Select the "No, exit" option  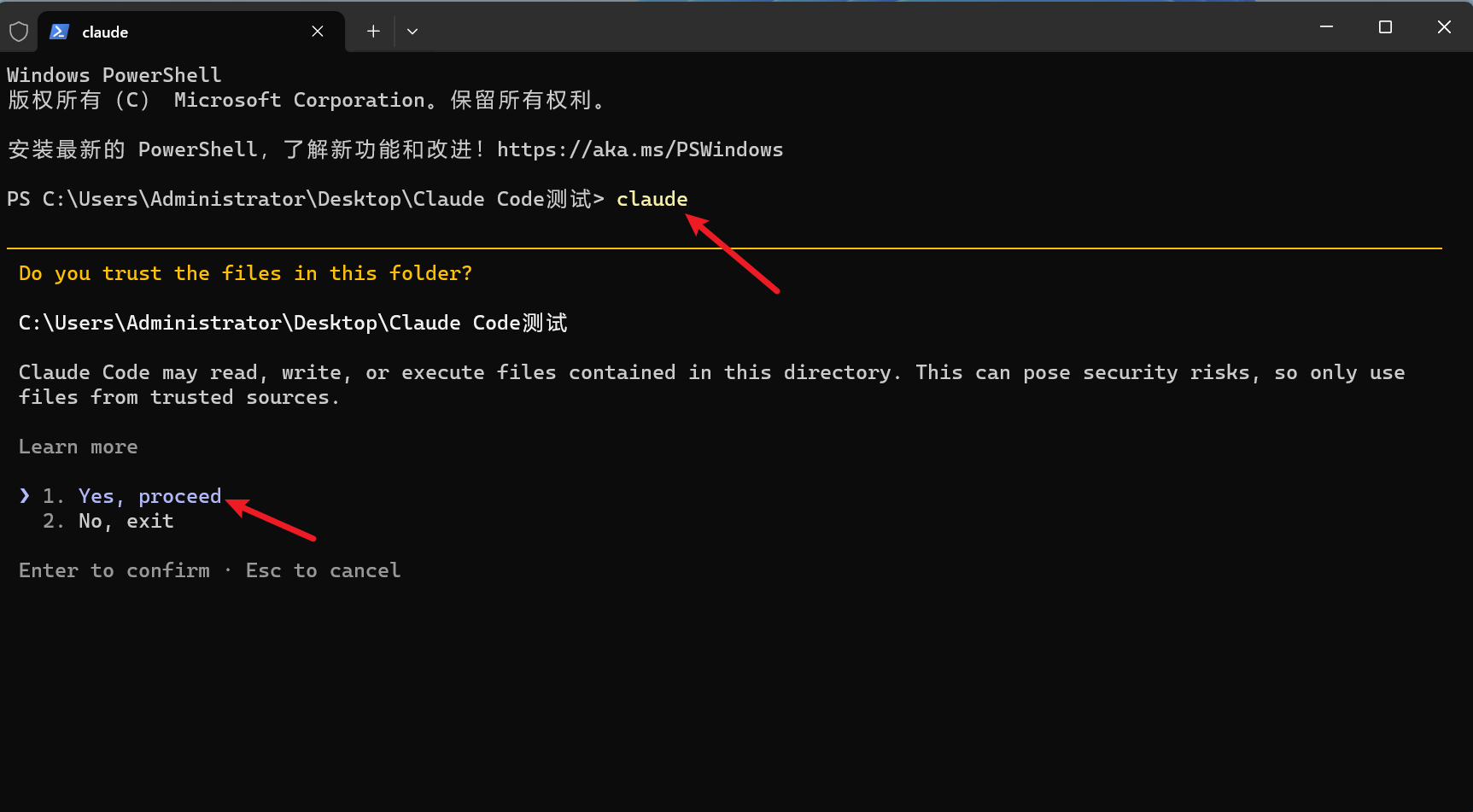point(126,521)
